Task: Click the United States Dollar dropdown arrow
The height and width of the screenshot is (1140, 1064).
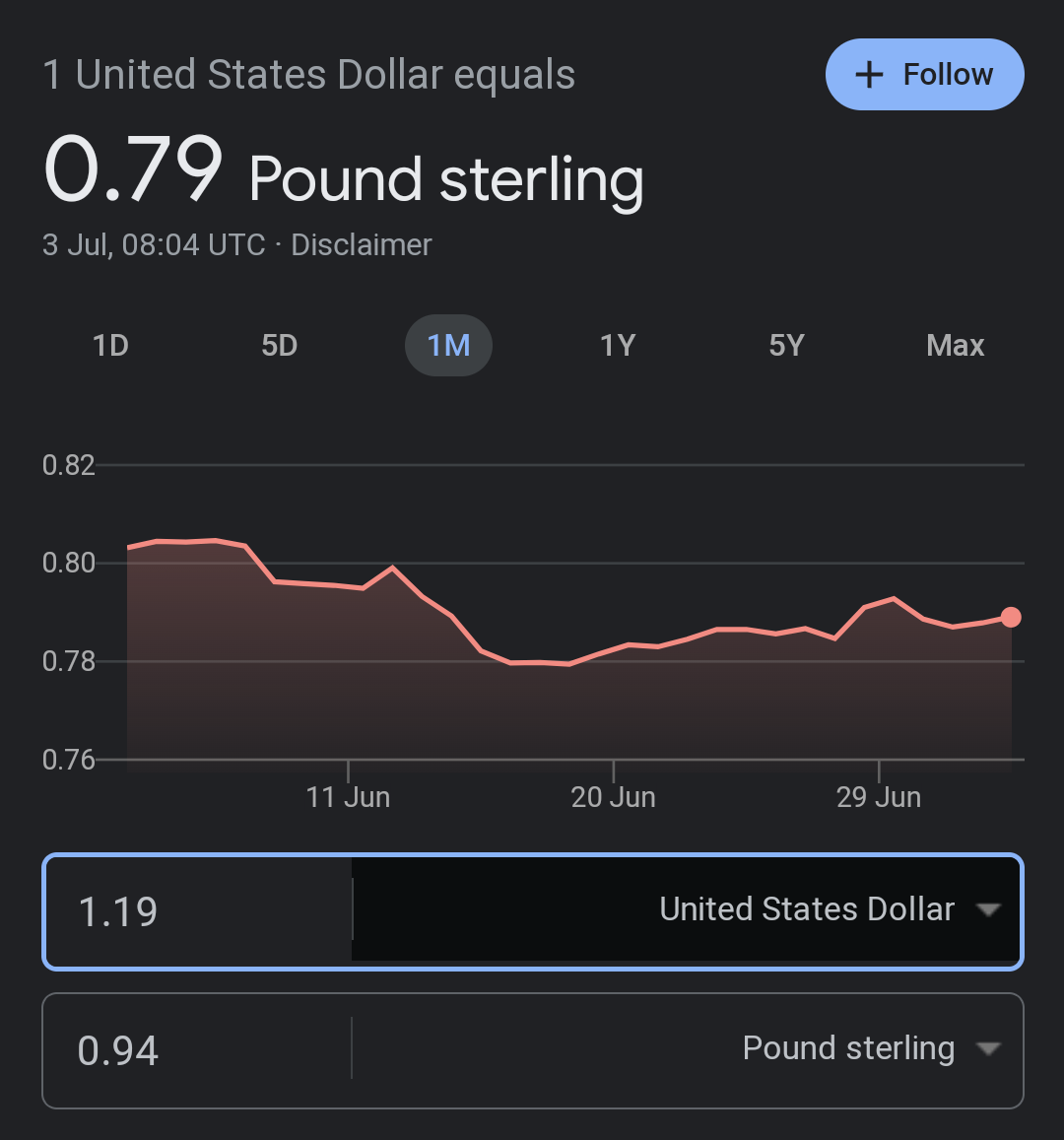Action: tap(988, 909)
